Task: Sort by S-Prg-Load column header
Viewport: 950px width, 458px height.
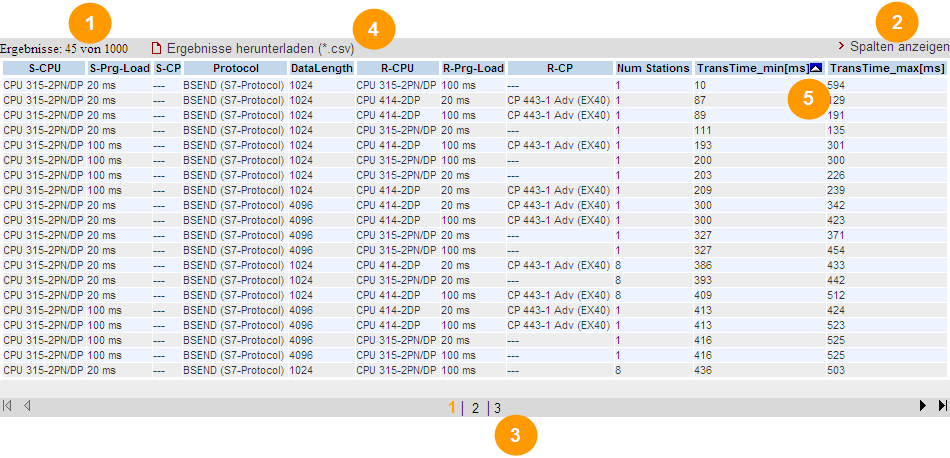Action: point(119,68)
